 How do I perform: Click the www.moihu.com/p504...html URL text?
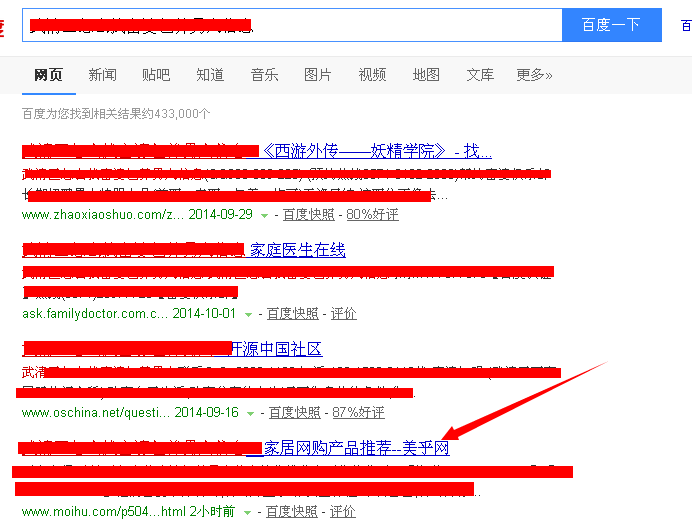click(x=104, y=511)
